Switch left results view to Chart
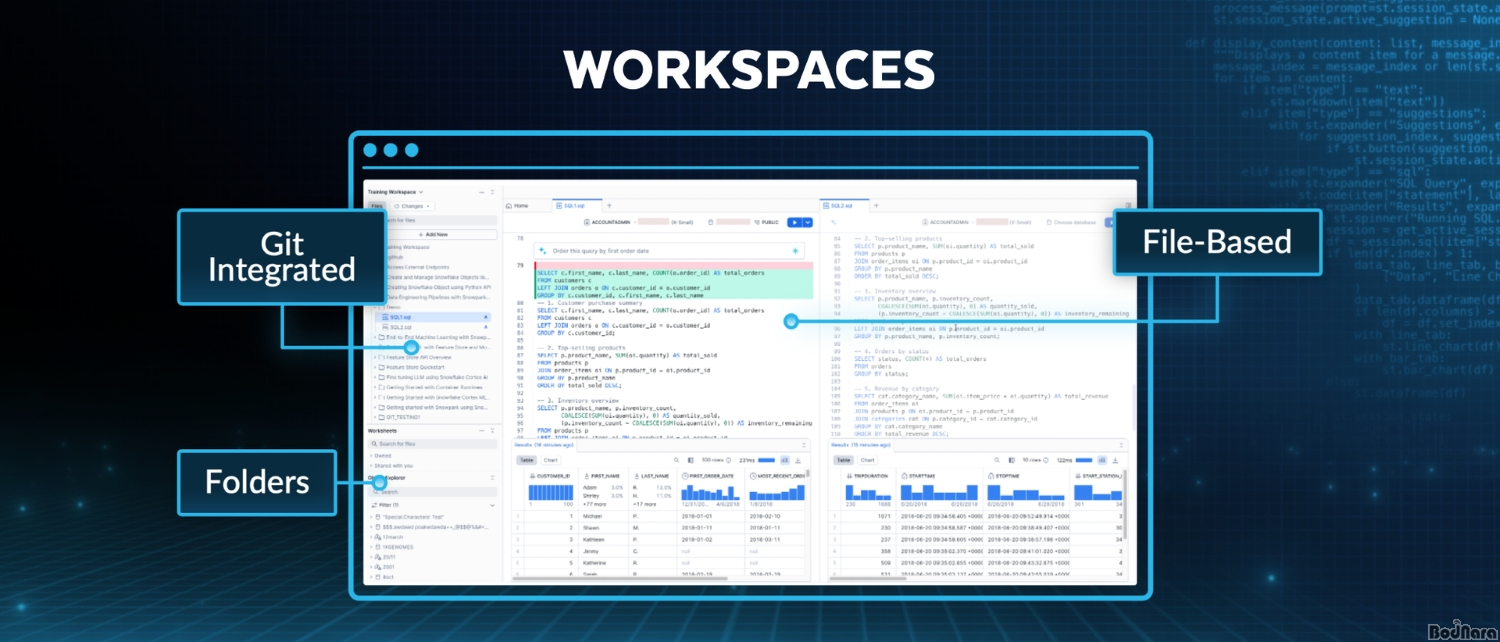Viewport: 1500px width, 642px height. pyautogui.click(x=550, y=460)
